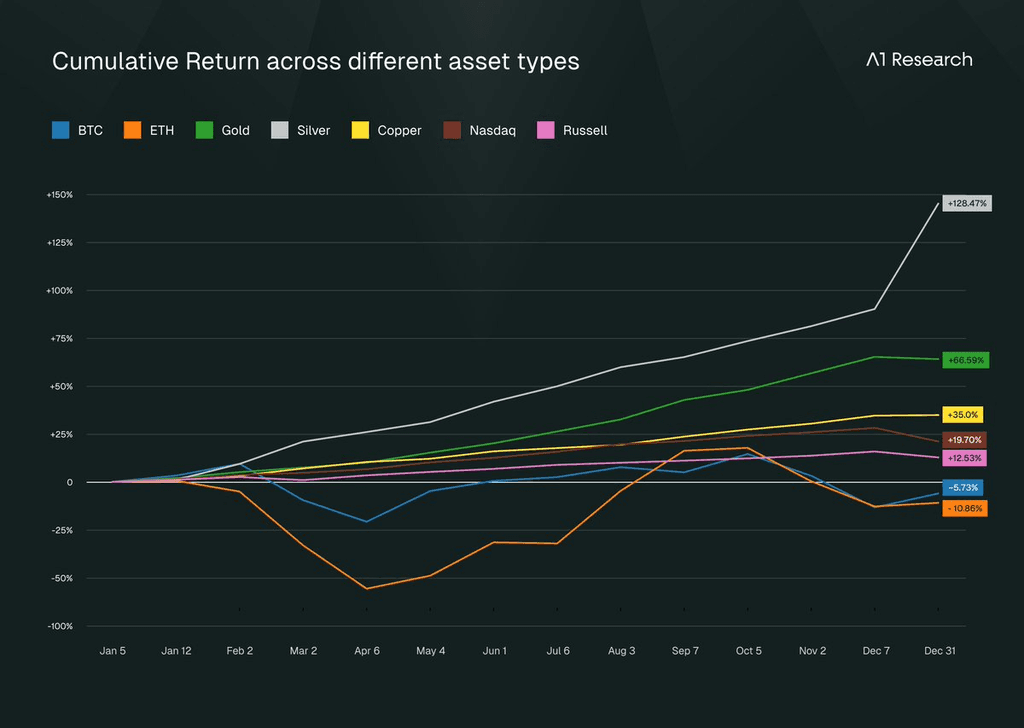
Task: Click the chart title text
Action: click(315, 61)
